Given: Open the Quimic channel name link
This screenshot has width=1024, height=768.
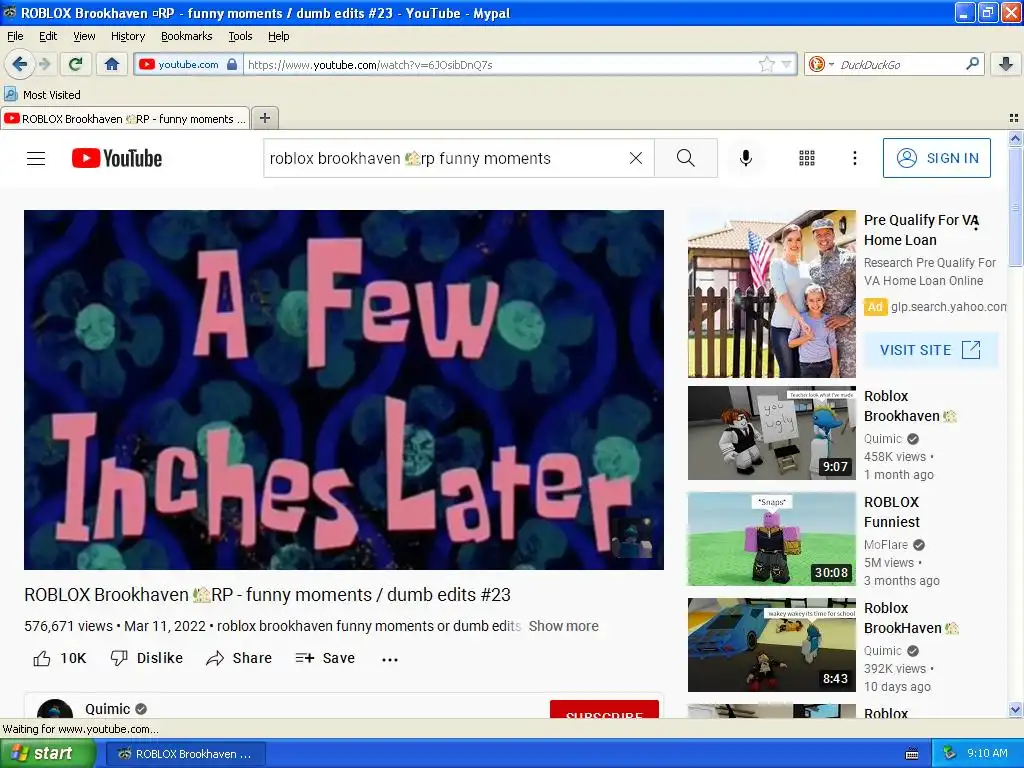Looking at the screenshot, I should [x=108, y=709].
